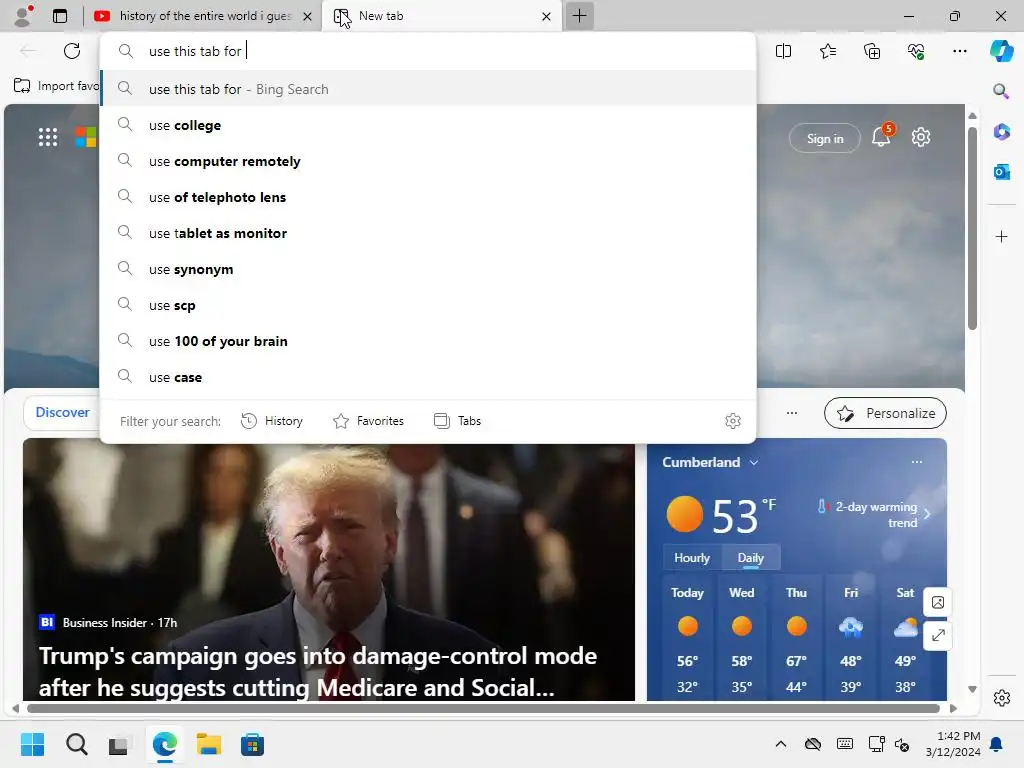Screen dimensions: 1024x768
Task: Close the New tab tab
Action: pos(547,16)
